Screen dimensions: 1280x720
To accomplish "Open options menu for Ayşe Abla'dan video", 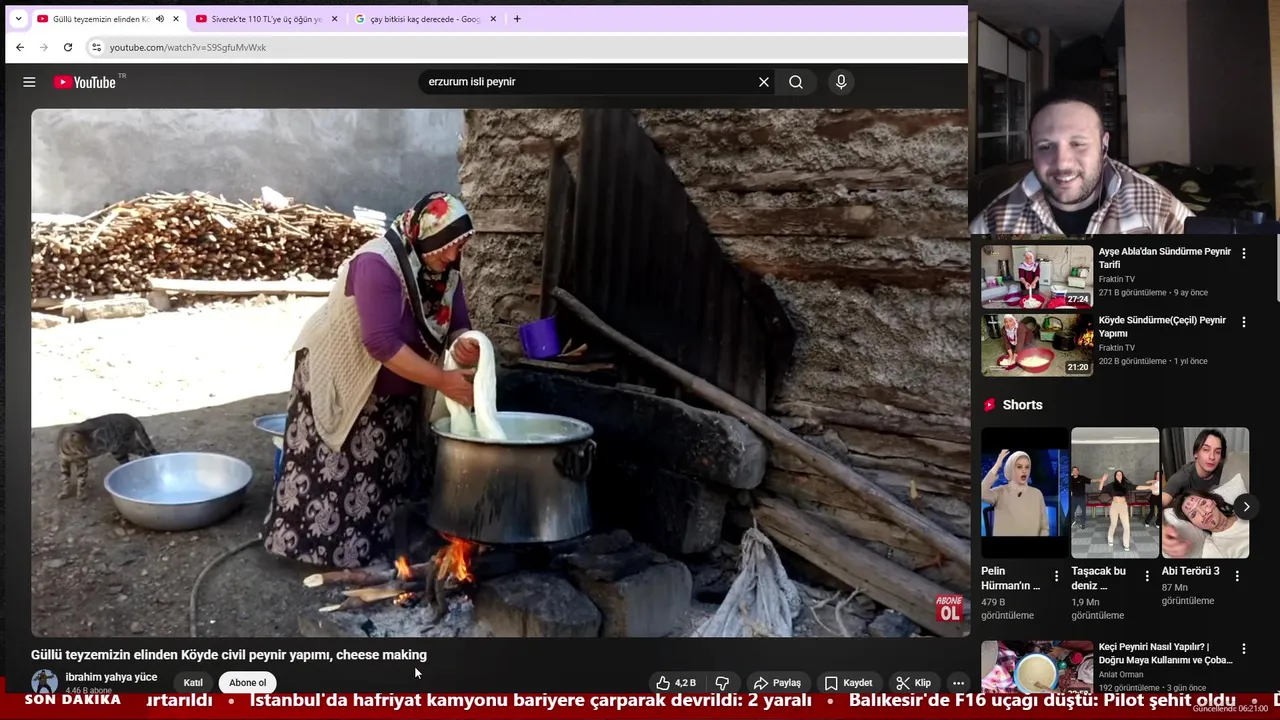I will (x=1244, y=254).
